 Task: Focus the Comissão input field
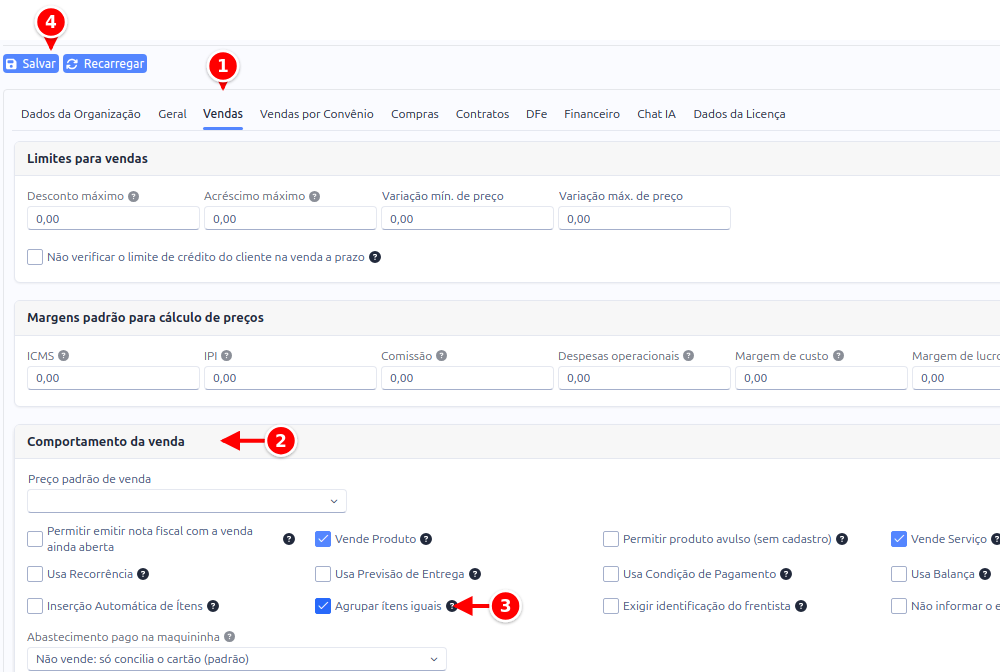(467, 378)
